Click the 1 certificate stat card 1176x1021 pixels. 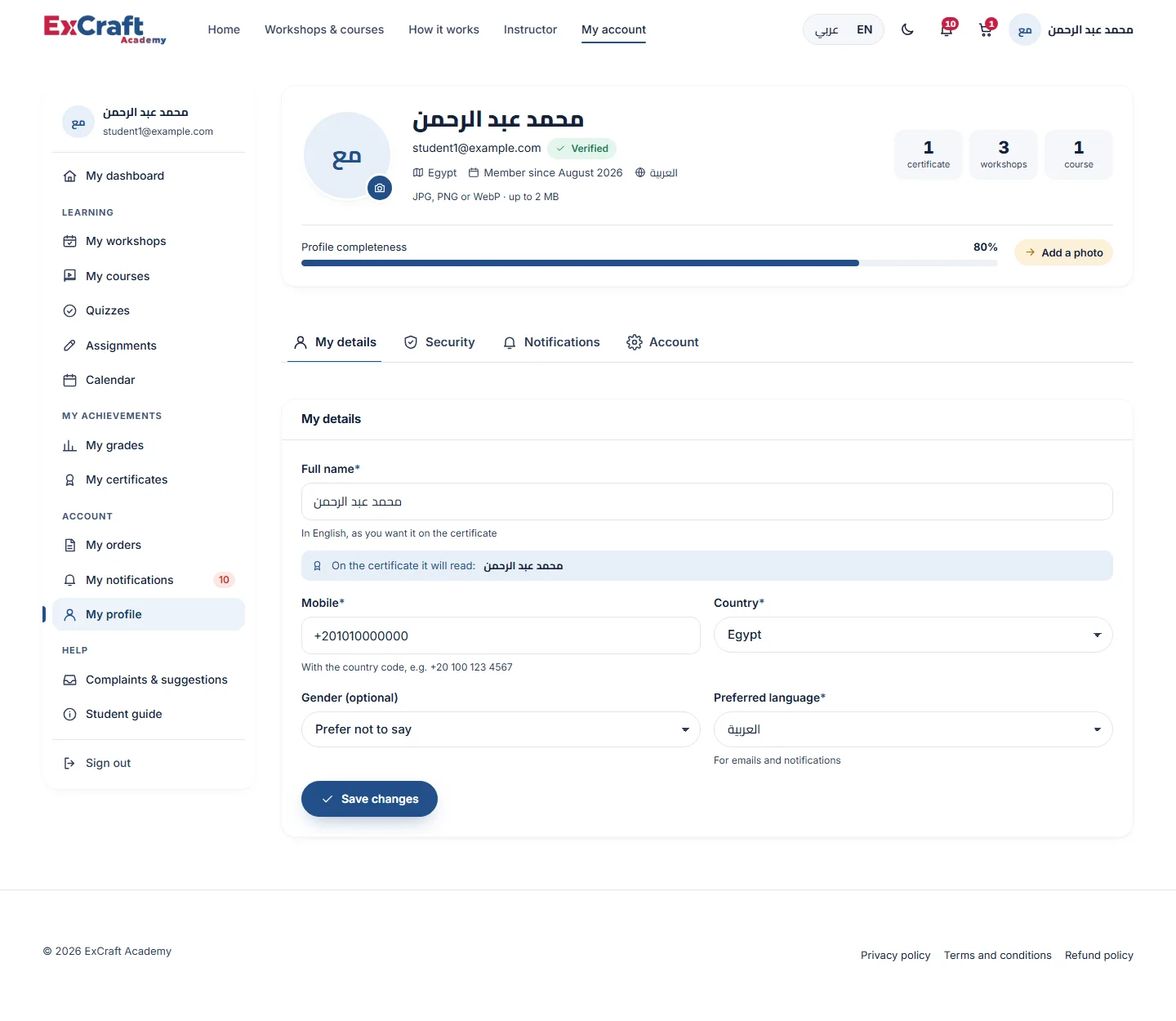tap(929, 154)
